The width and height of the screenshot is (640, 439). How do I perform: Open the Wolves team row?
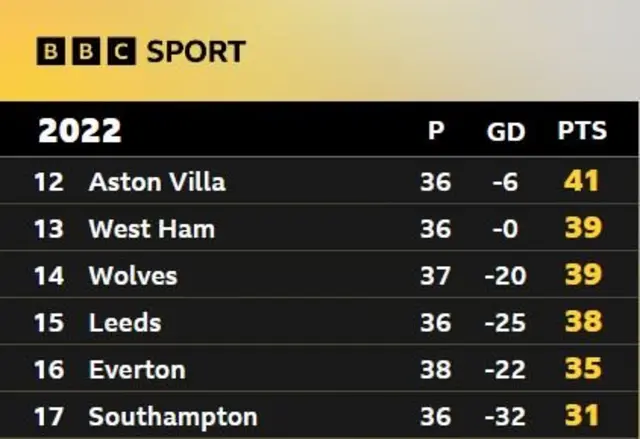click(x=319, y=275)
